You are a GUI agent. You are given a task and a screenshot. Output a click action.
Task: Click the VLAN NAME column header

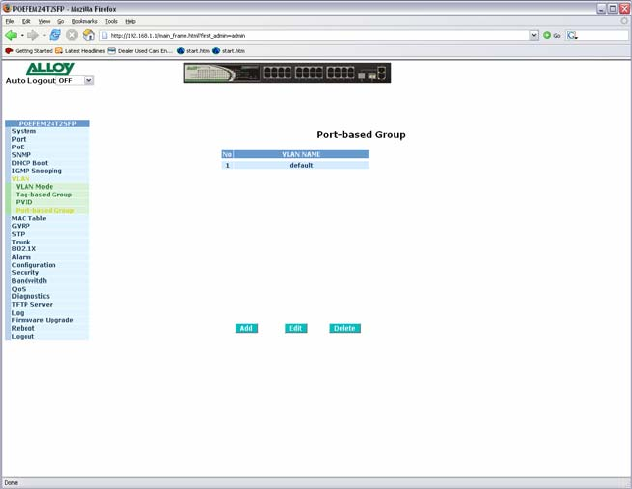pyautogui.click(x=301, y=154)
